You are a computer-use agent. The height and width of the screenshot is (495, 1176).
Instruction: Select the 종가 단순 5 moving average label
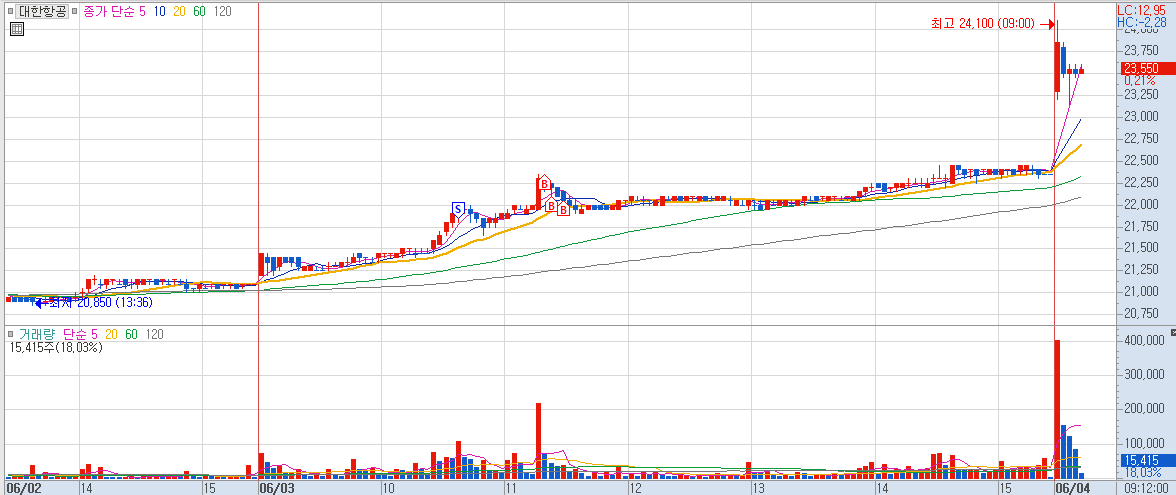pos(114,11)
